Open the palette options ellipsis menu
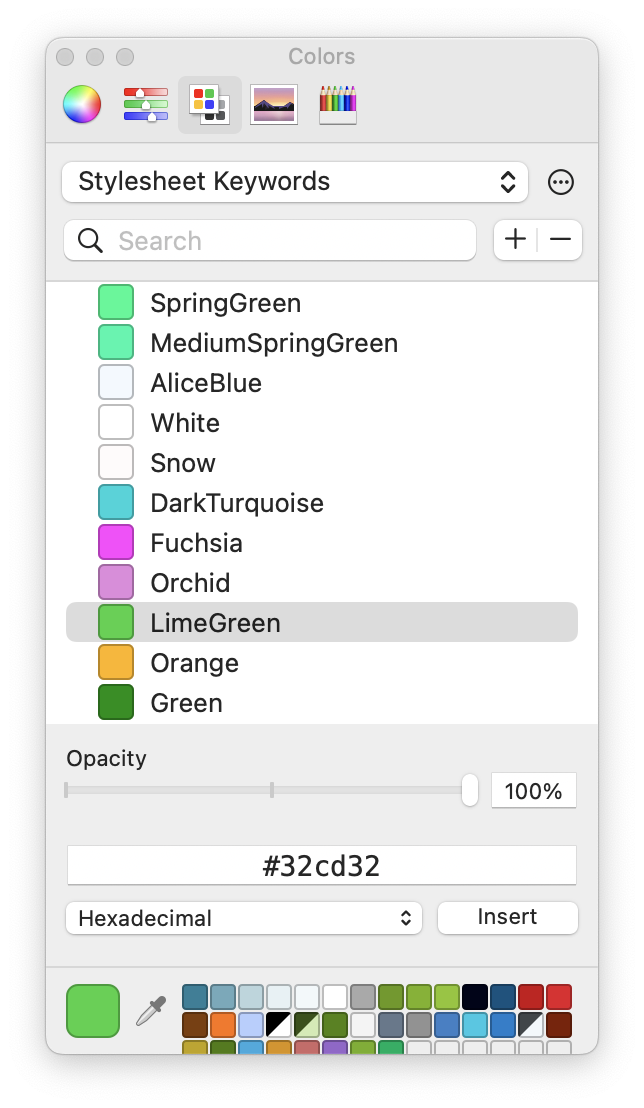This screenshot has width=644, height=1108. point(560,182)
